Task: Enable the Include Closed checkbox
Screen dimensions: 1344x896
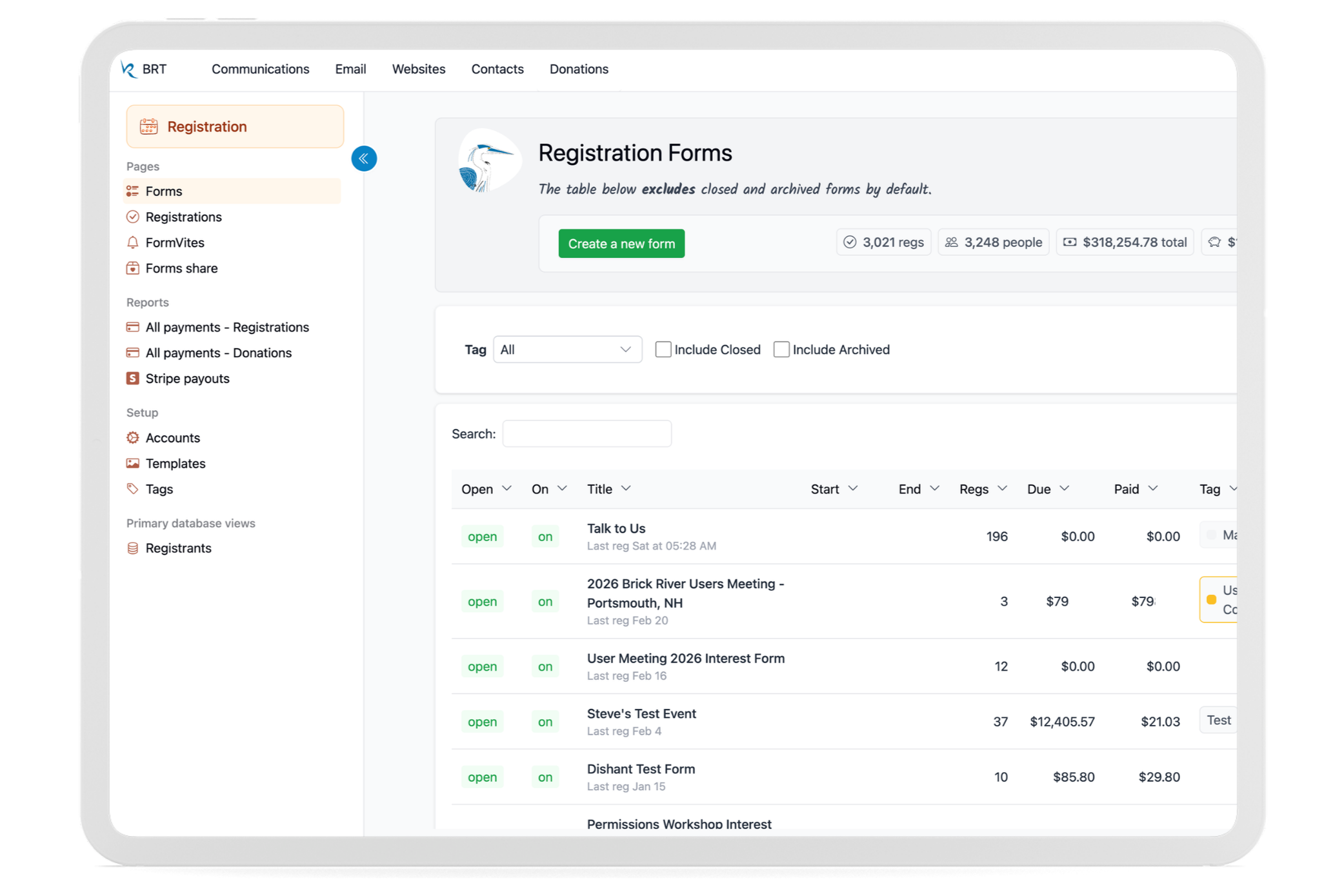Action: point(663,350)
